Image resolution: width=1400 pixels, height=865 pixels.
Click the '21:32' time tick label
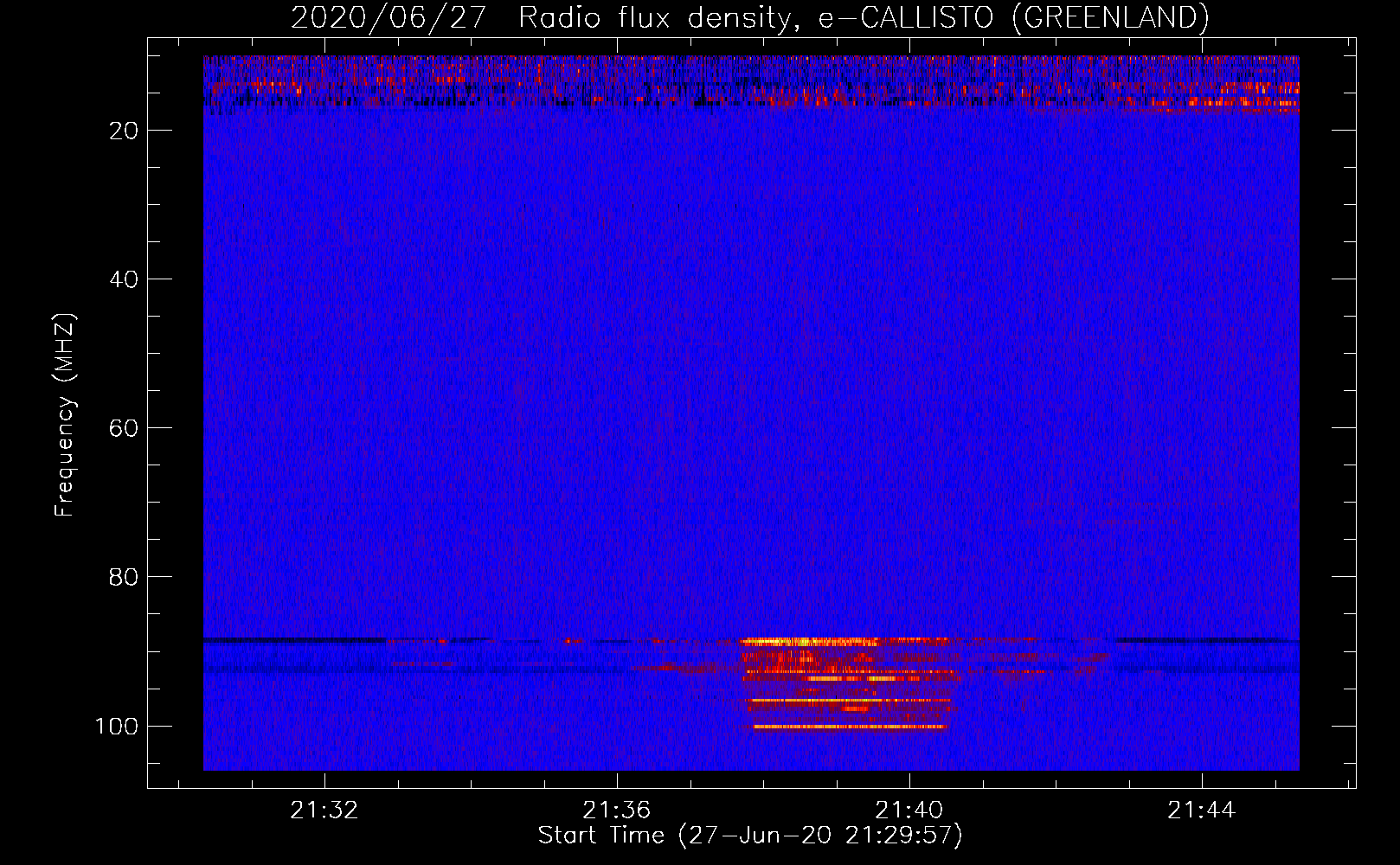pos(324,811)
